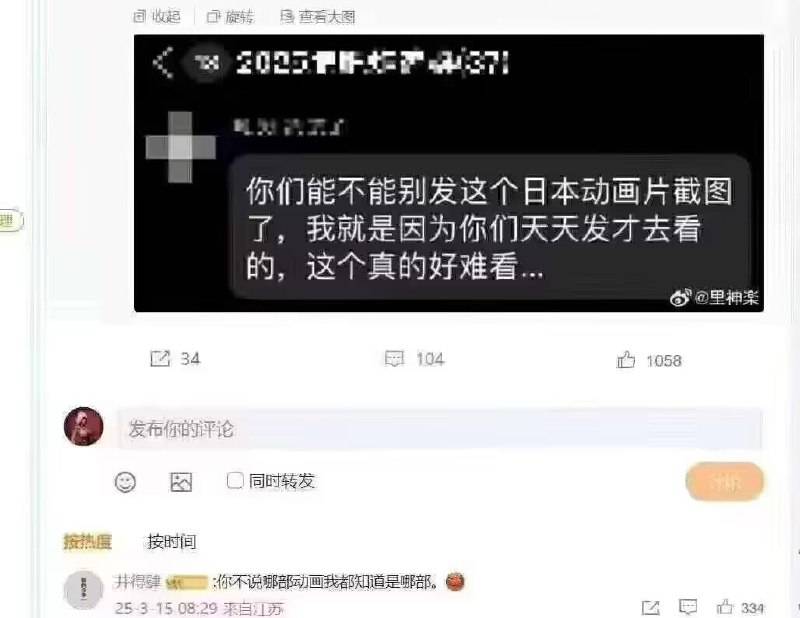The height and width of the screenshot is (618, 800).
Task: Reply to the comment by 井得肆
Action: point(688,607)
